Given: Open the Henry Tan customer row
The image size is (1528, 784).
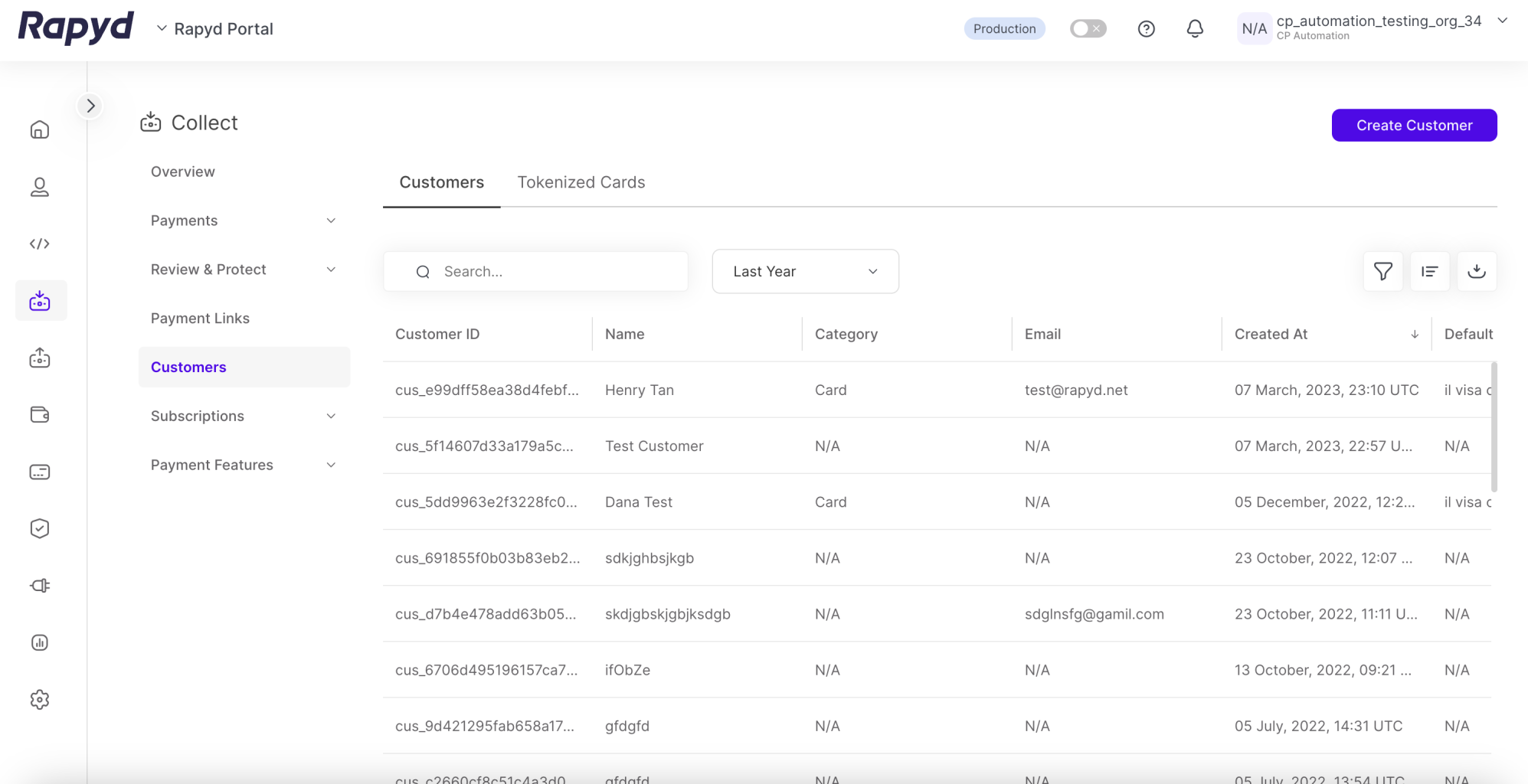Looking at the screenshot, I should (639, 390).
